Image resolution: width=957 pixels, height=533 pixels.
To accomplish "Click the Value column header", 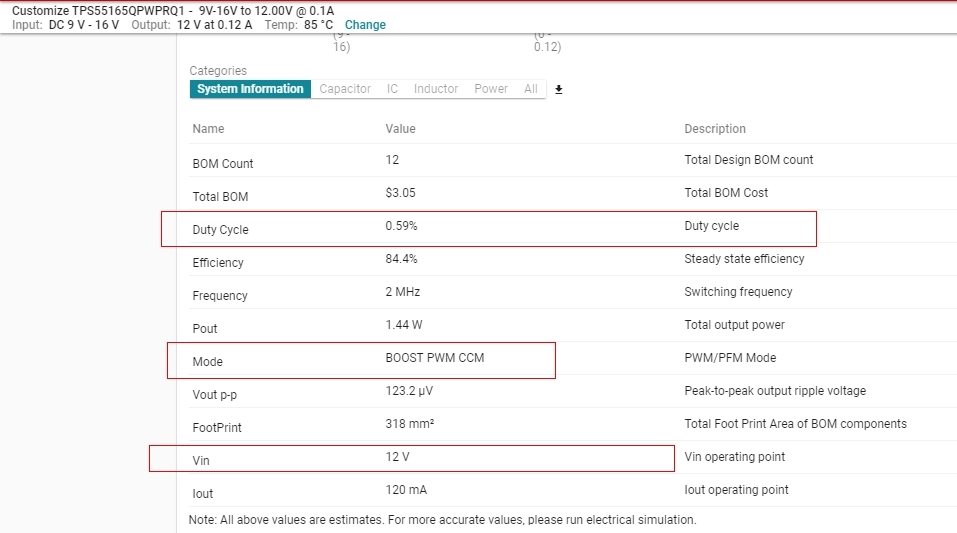I will [x=400, y=129].
